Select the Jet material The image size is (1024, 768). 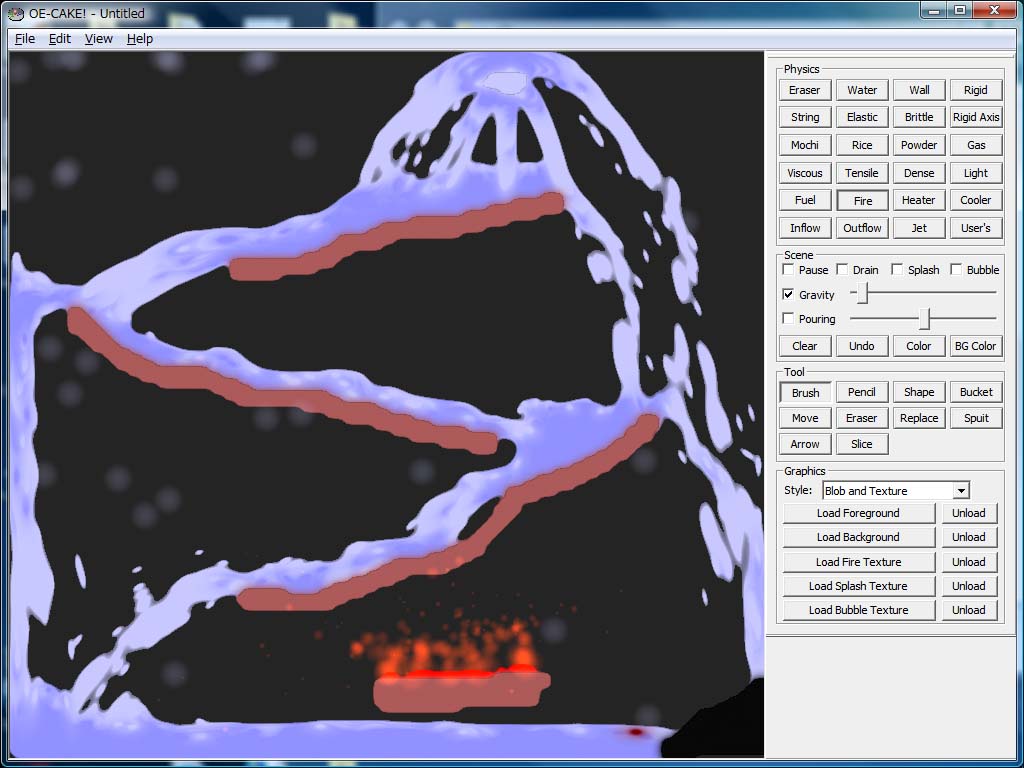click(919, 228)
